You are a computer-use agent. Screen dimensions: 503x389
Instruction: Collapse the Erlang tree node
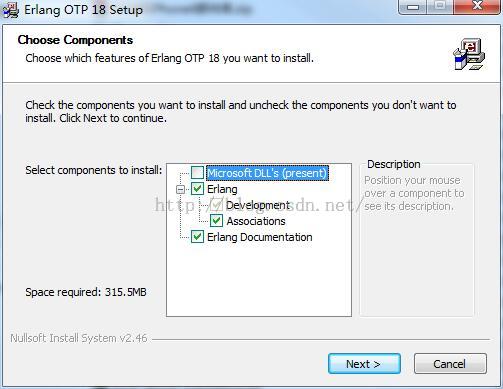pos(180,189)
